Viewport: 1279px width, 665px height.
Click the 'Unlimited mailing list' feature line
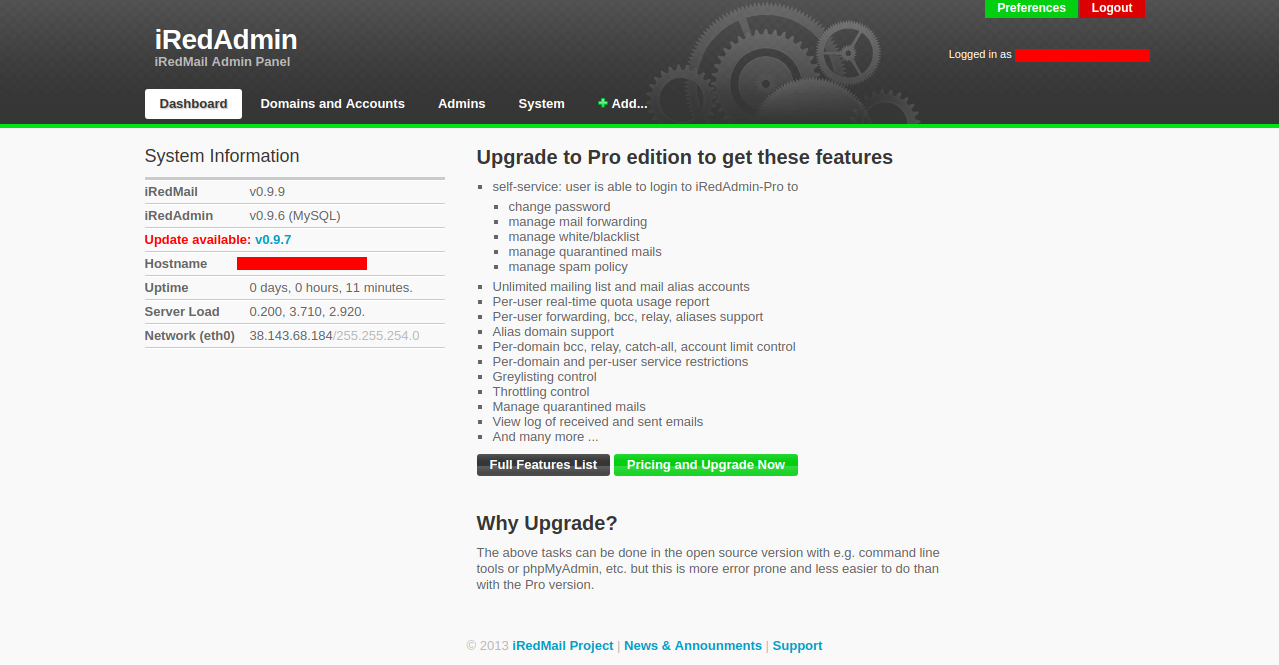(x=621, y=287)
